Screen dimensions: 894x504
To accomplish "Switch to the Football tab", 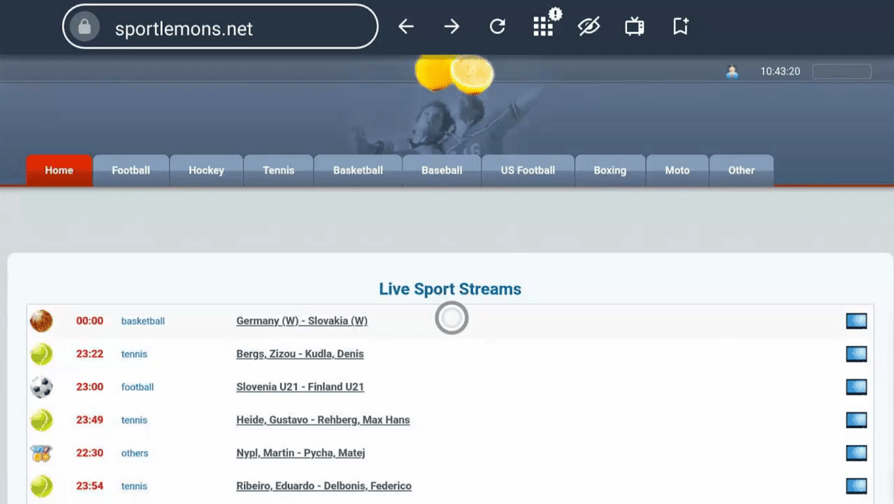I will [131, 170].
